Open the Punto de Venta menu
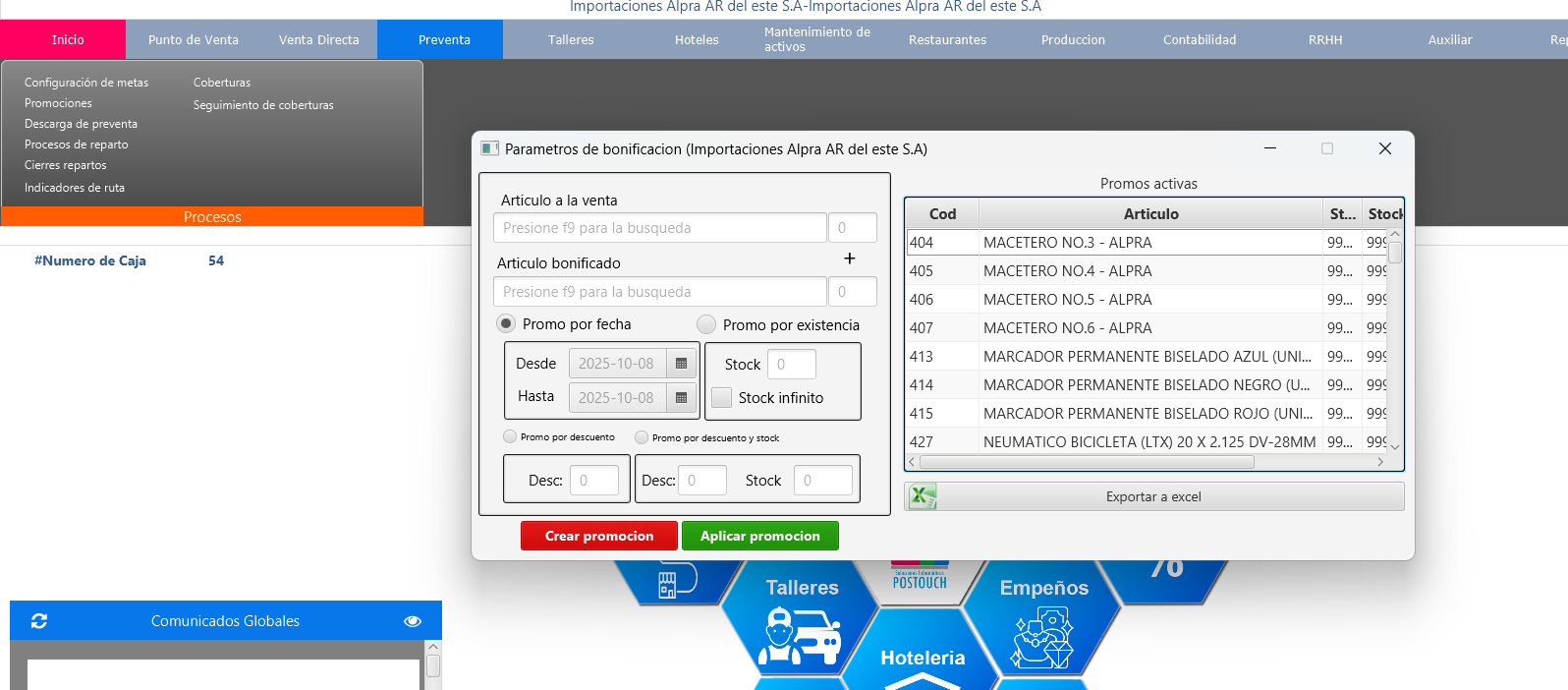Viewport: 1568px width, 690px height. pyautogui.click(x=194, y=40)
